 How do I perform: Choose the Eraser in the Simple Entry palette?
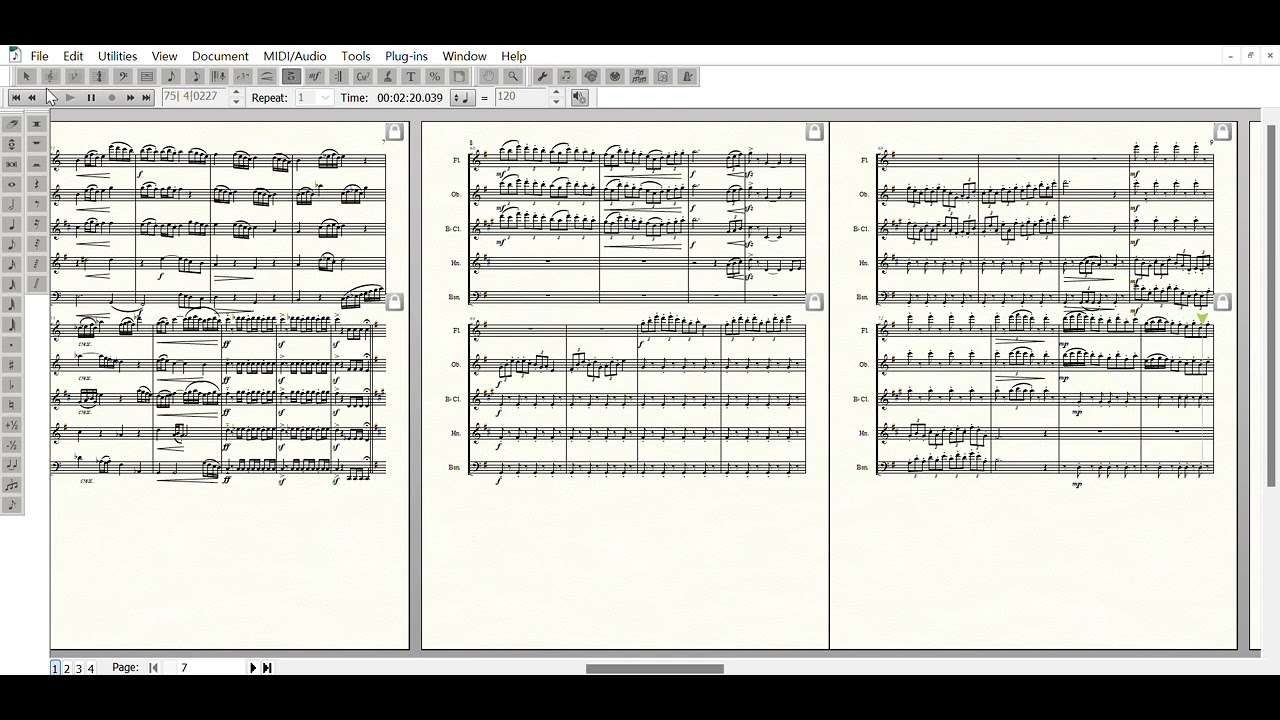point(12,124)
